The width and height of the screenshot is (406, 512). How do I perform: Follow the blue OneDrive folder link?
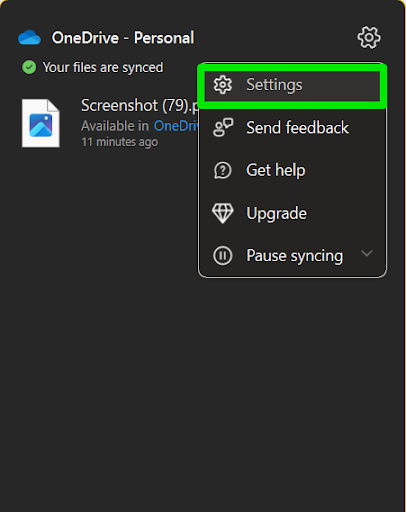pyautogui.click(x=176, y=126)
